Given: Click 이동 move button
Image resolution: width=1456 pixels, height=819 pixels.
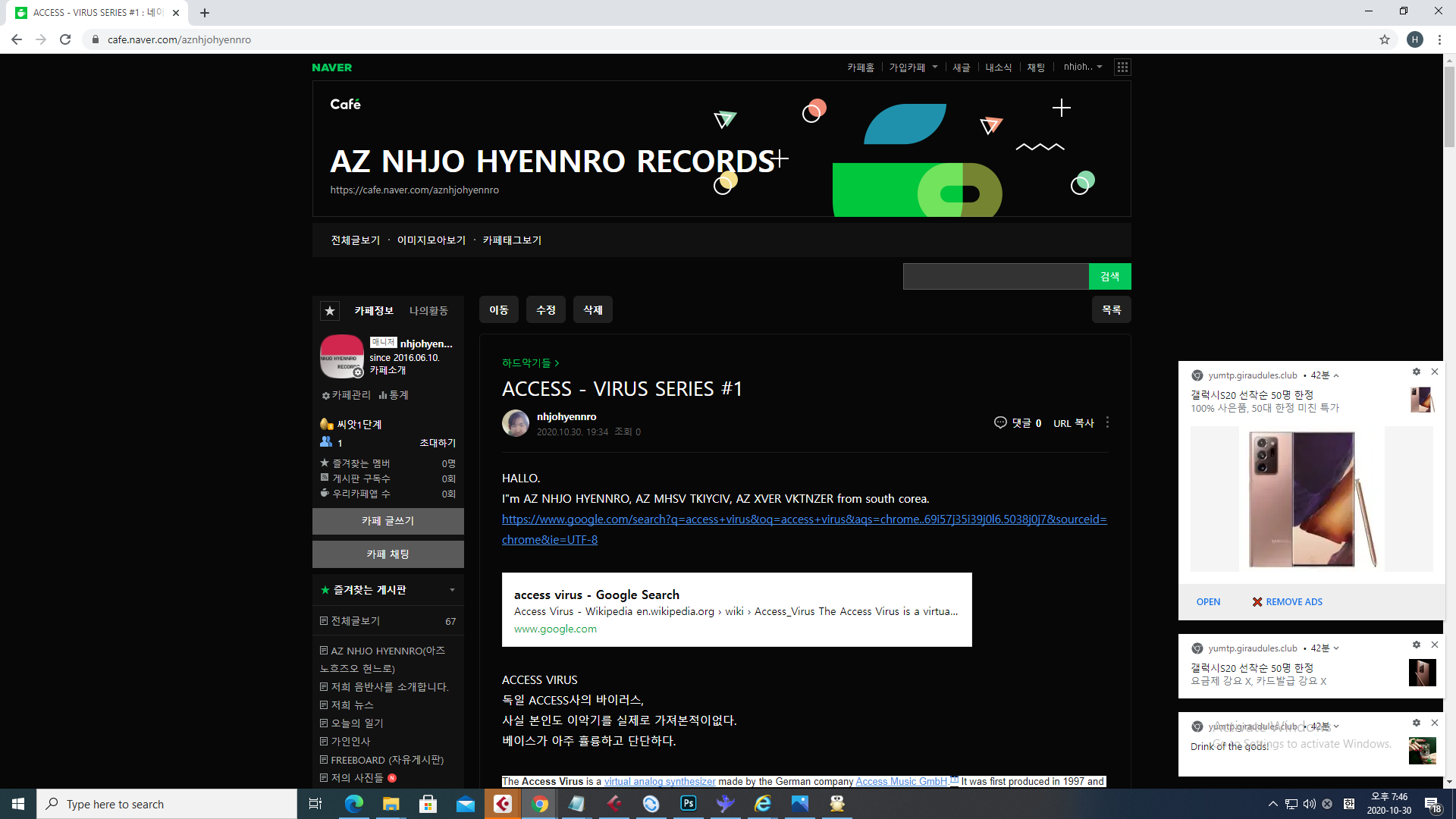Looking at the screenshot, I should pos(499,310).
